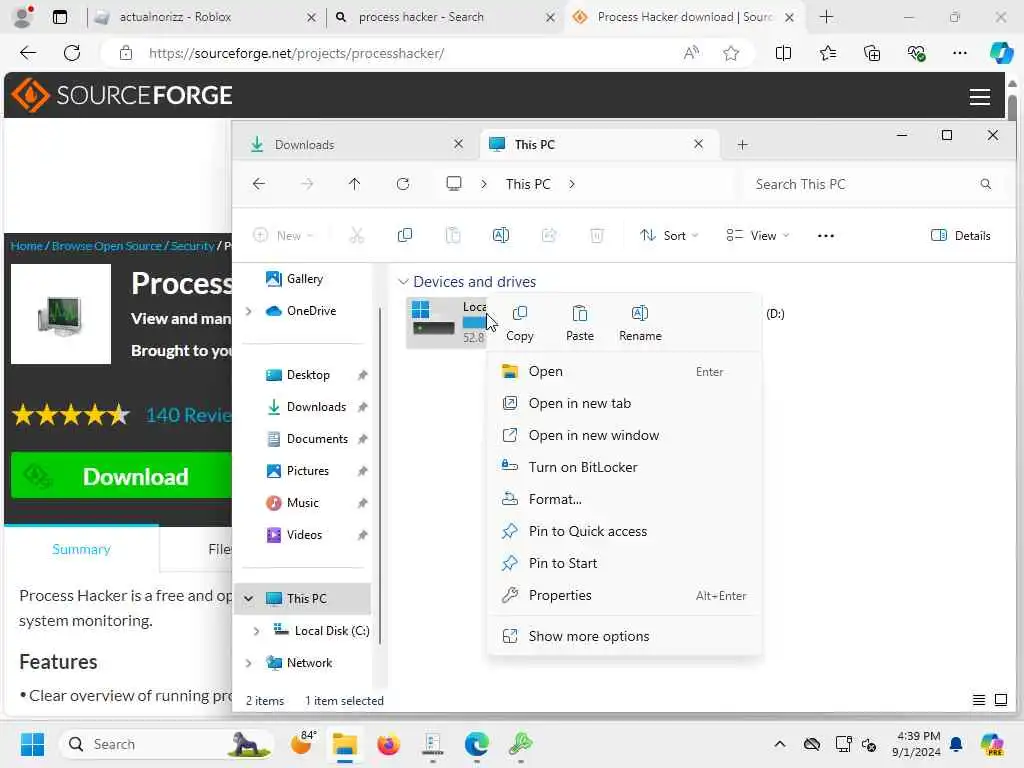The height and width of the screenshot is (768, 1024).
Task: Open the SourceForge hamburger menu
Action: tap(979, 97)
